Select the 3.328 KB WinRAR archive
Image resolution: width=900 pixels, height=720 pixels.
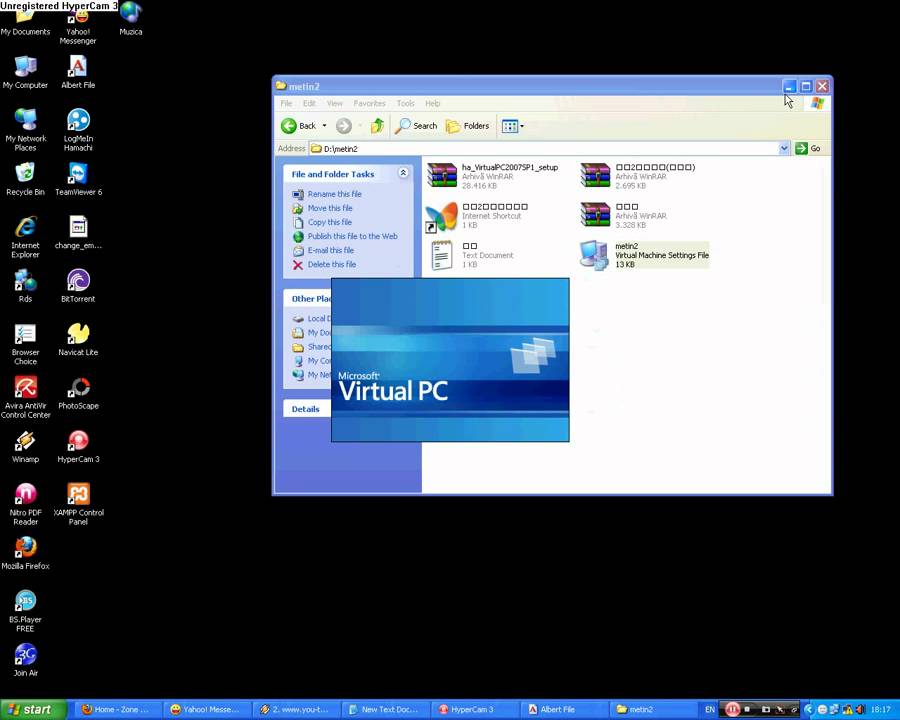pos(623,215)
